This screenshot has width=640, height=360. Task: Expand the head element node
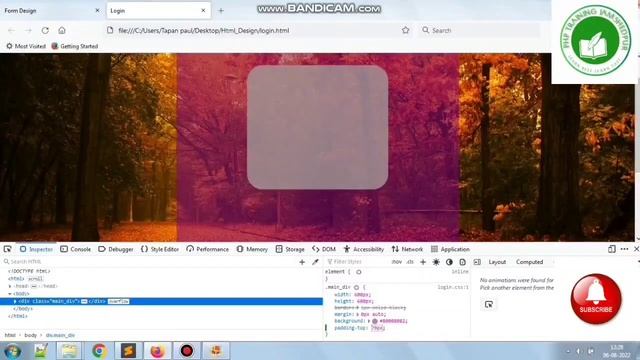(x=10, y=286)
